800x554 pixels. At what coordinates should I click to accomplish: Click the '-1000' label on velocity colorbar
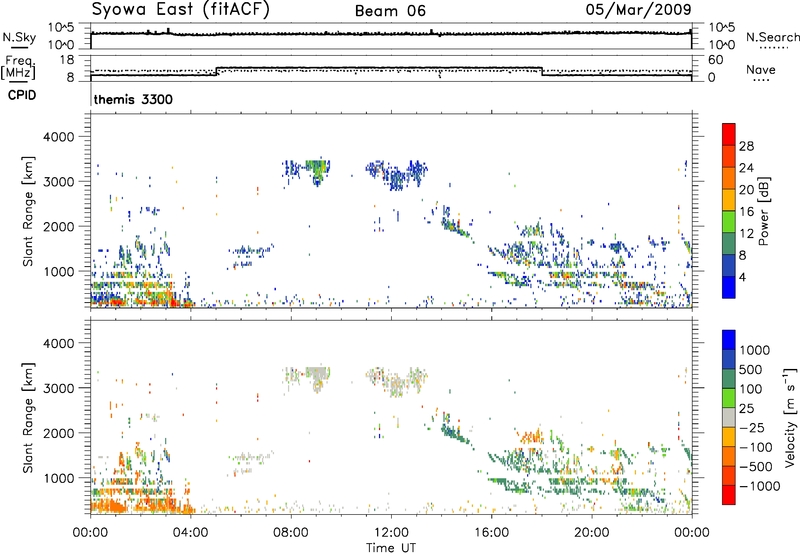coord(760,486)
